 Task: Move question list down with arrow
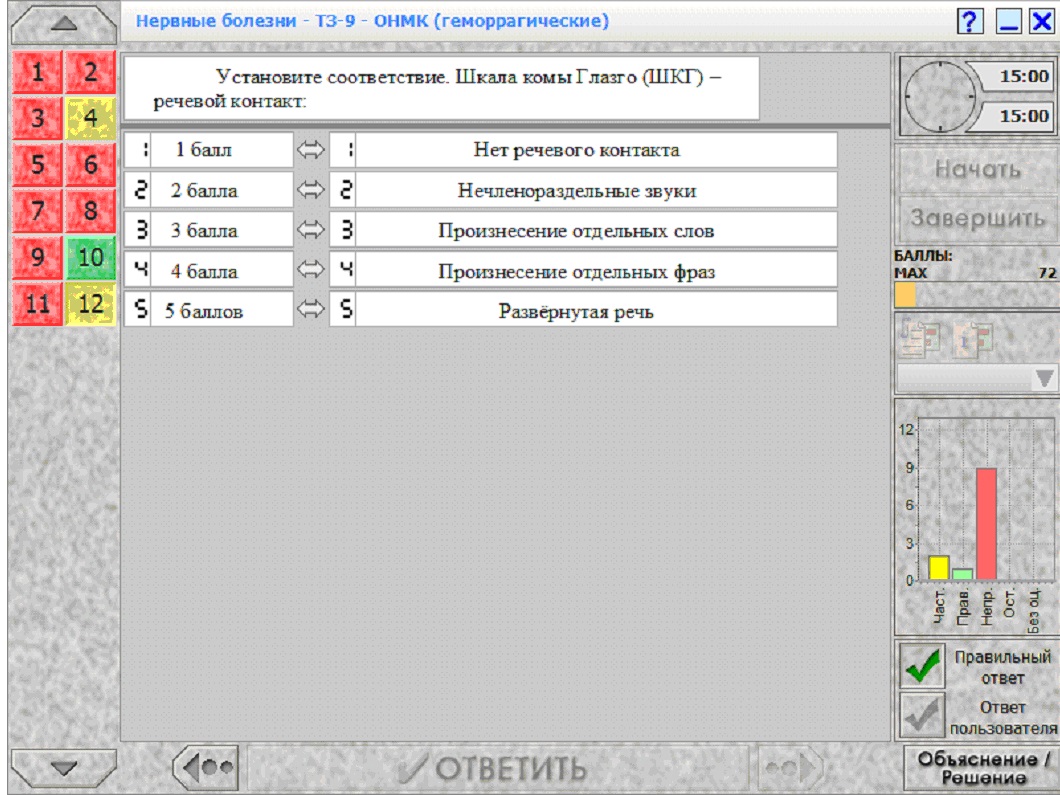[64, 768]
